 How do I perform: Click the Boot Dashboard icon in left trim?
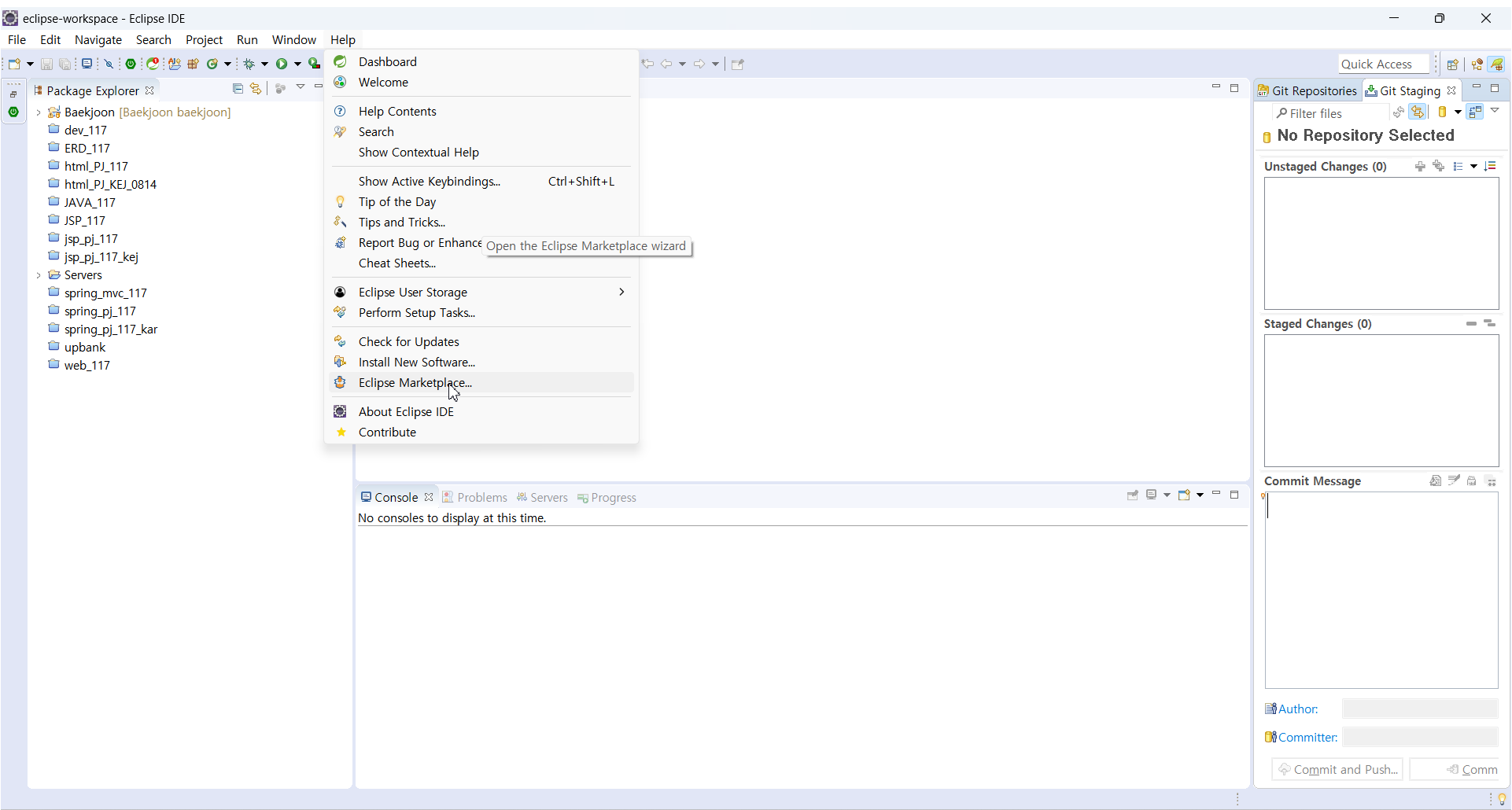(x=13, y=112)
